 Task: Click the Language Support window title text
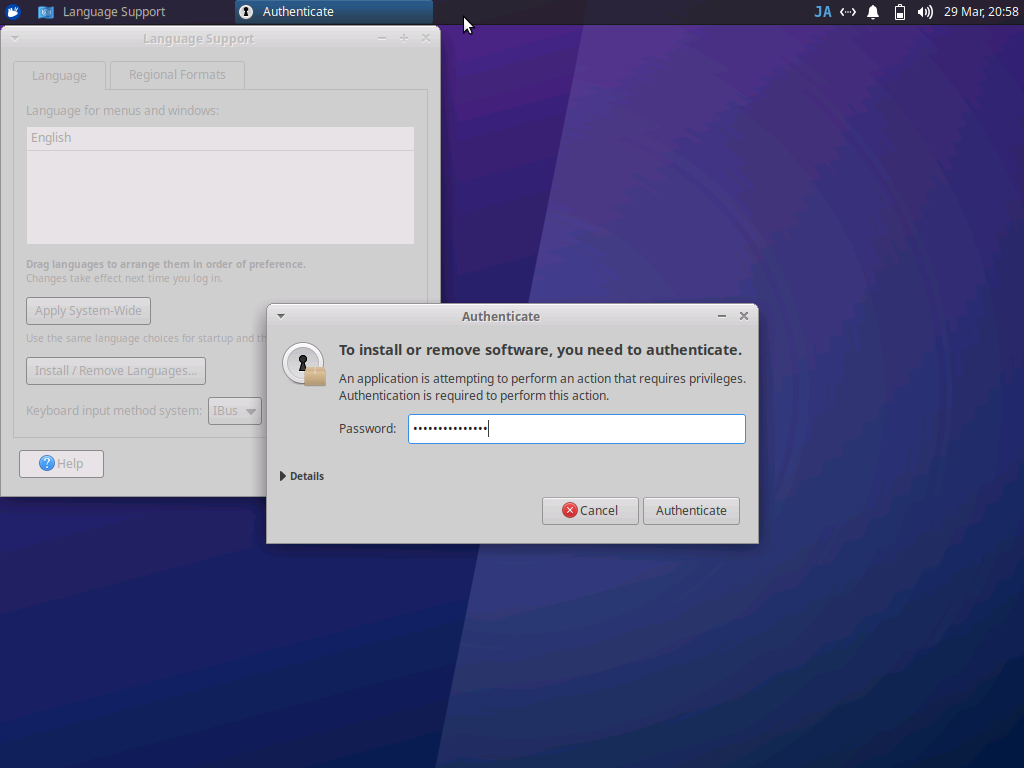(x=199, y=39)
